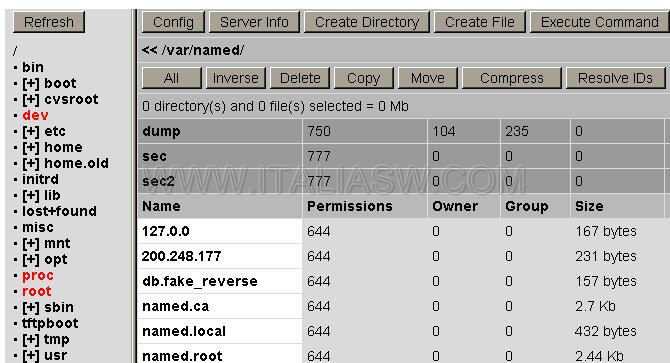Expand the cvsroot folder [+] in tree
670x363 pixels.
(31, 100)
